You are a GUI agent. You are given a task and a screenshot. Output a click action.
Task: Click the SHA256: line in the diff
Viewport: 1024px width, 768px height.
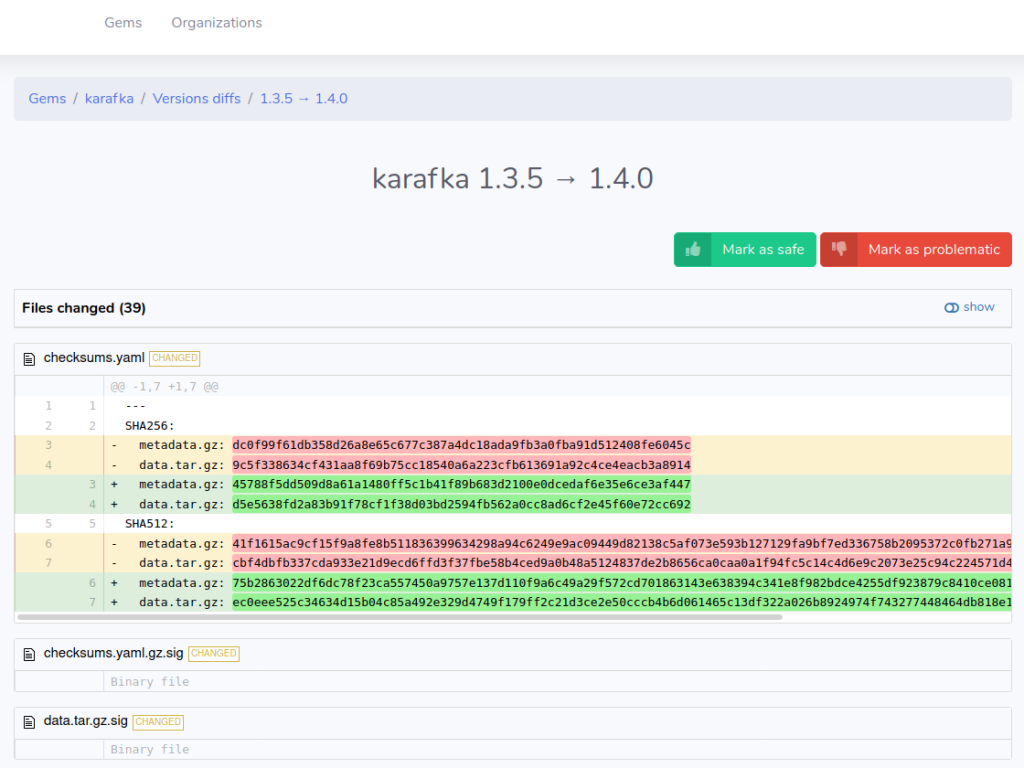[x=150, y=426]
